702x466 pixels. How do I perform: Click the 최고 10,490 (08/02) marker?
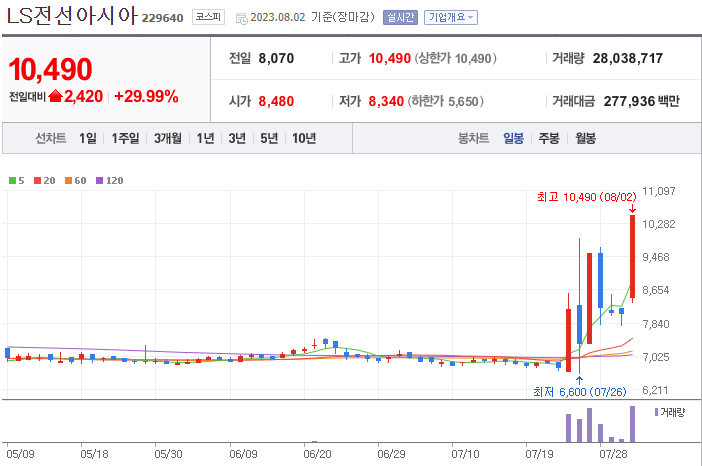pos(586,197)
